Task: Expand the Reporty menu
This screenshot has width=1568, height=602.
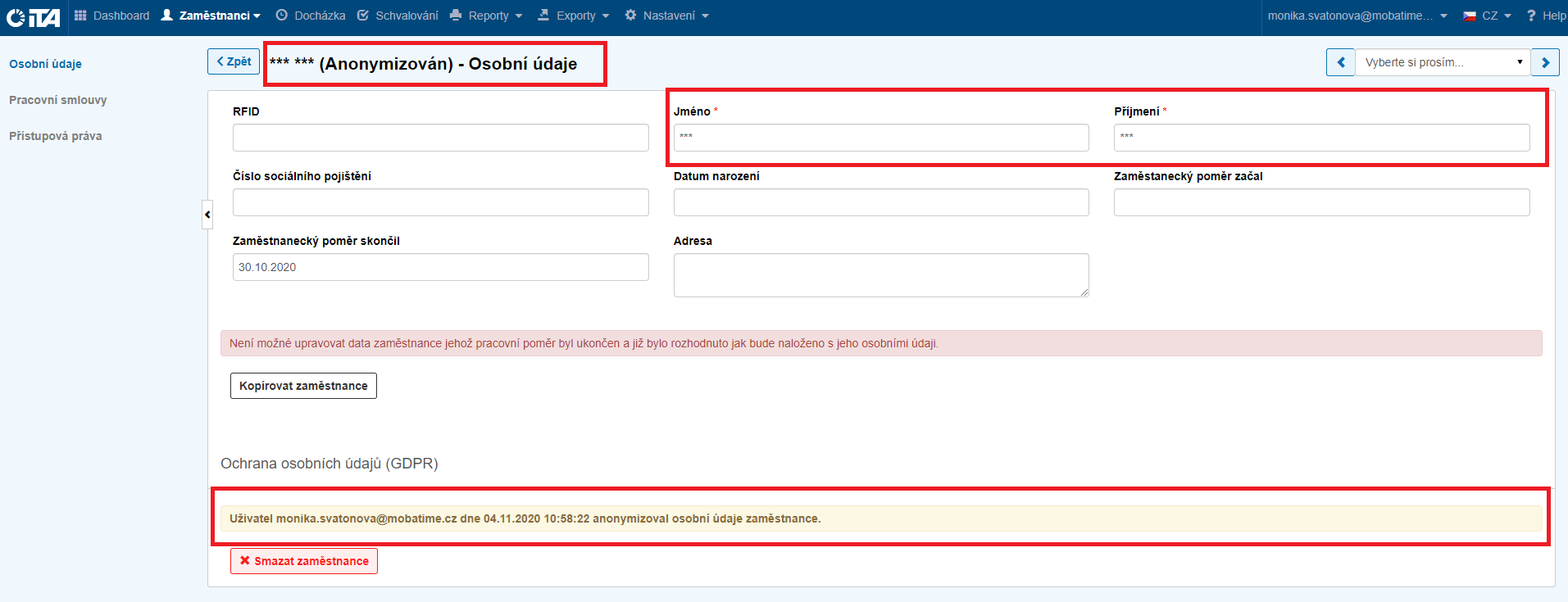Action: tap(487, 16)
